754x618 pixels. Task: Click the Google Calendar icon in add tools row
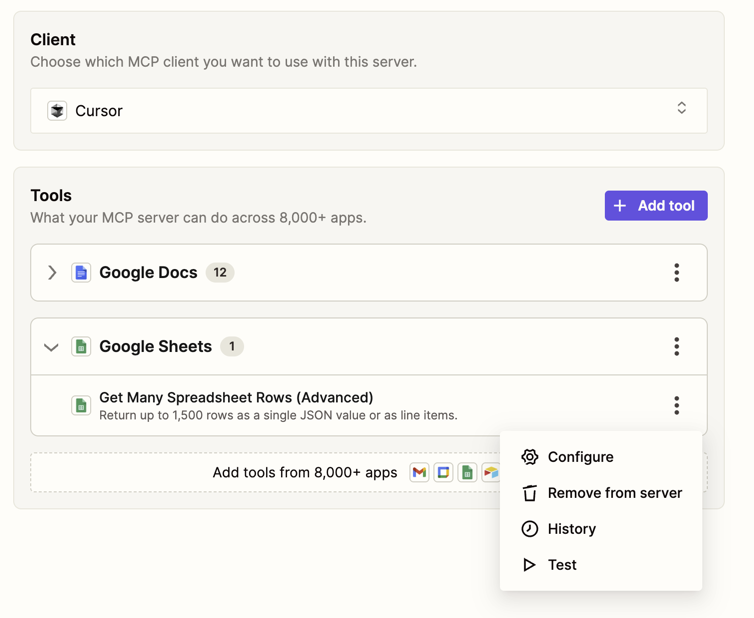pyautogui.click(x=443, y=473)
